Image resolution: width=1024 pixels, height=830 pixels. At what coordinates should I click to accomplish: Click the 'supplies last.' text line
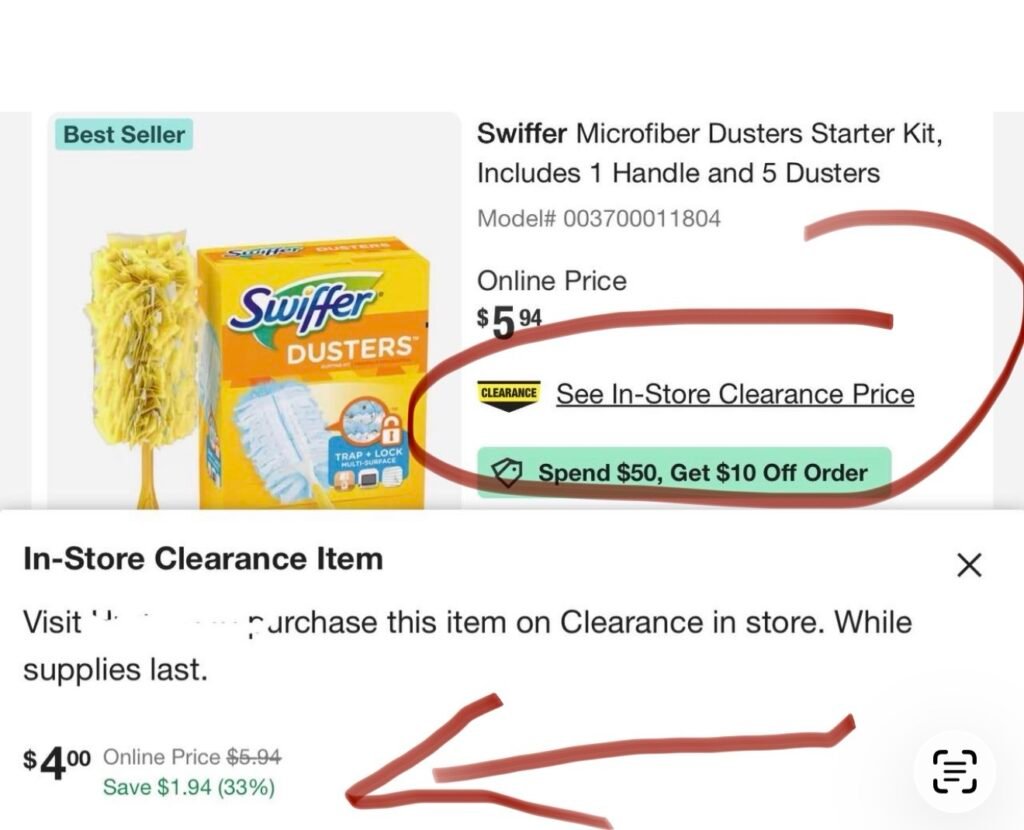(x=115, y=670)
